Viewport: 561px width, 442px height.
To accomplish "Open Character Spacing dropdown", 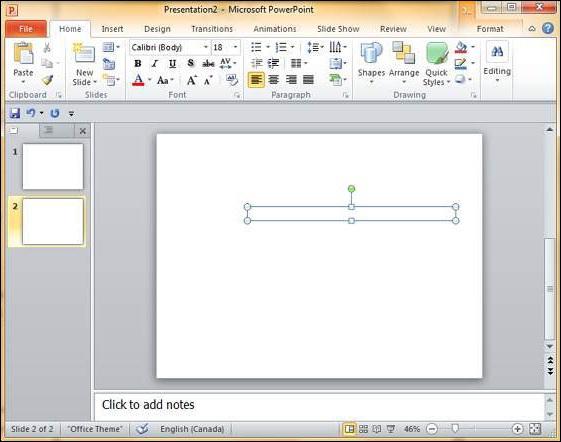I will tap(228, 63).
